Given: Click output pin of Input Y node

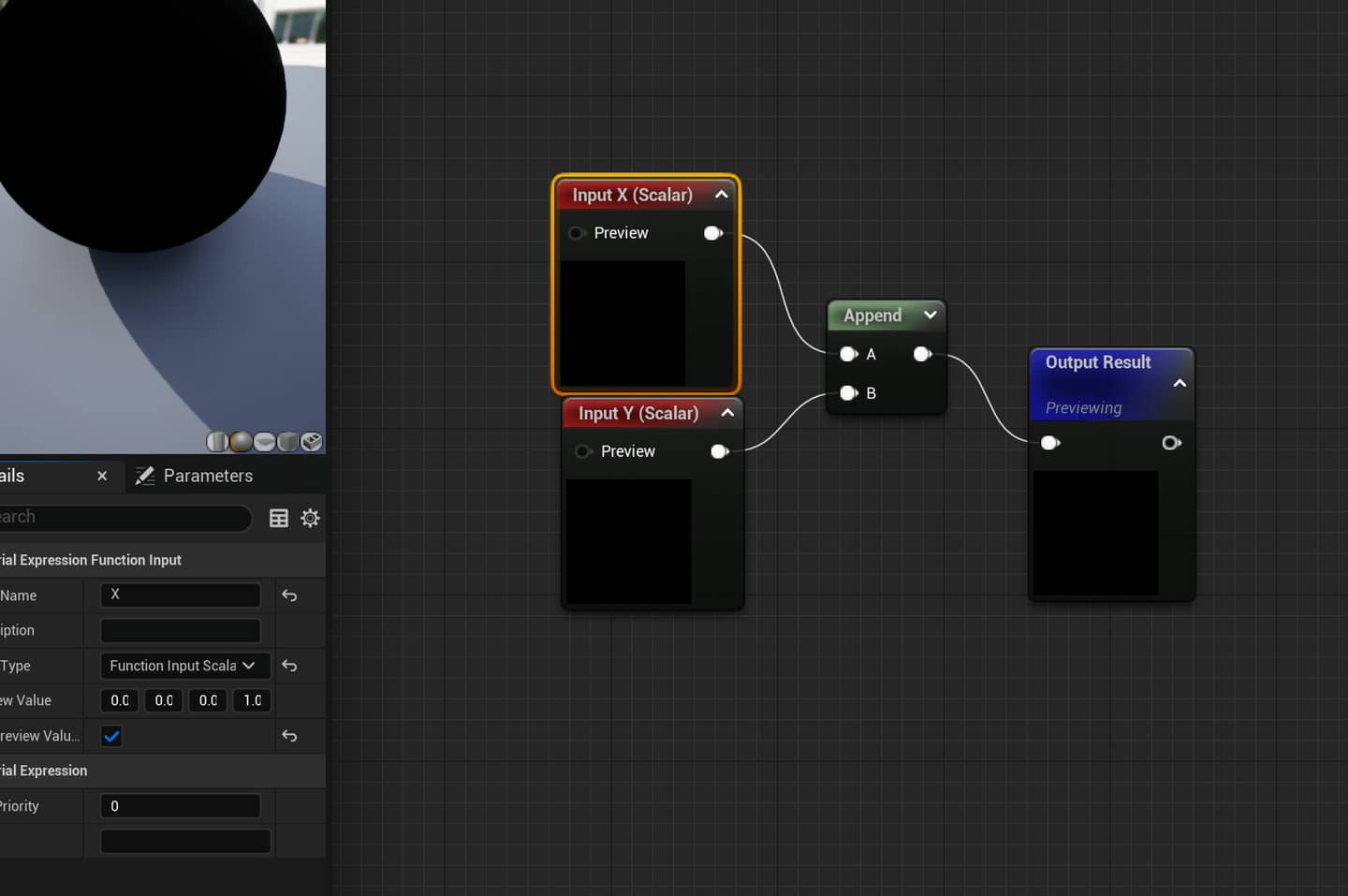Looking at the screenshot, I should (x=720, y=451).
